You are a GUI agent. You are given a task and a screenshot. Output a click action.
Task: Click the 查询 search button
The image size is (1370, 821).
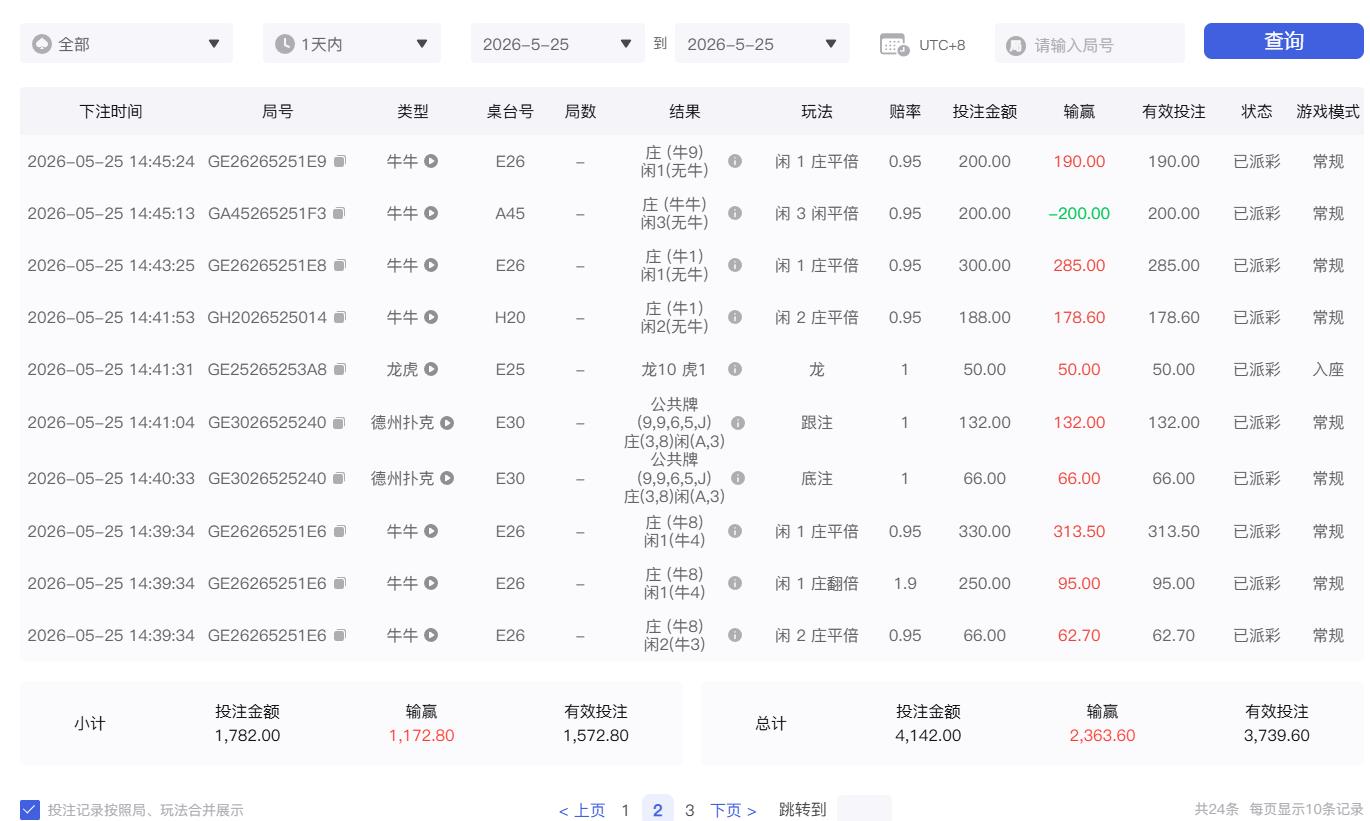(x=1284, y=41)
